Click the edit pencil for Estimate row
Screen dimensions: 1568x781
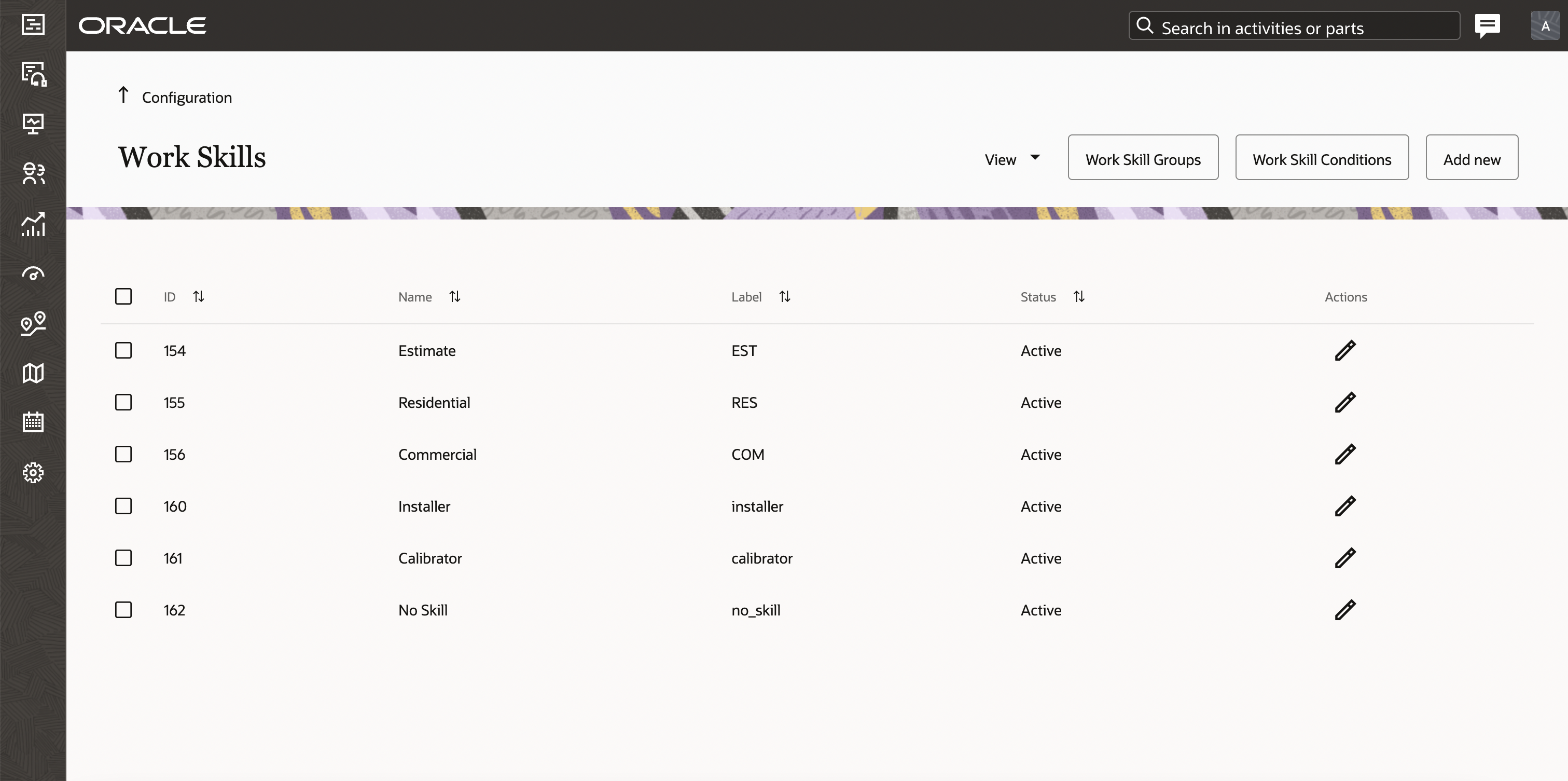pos(1344,350)
